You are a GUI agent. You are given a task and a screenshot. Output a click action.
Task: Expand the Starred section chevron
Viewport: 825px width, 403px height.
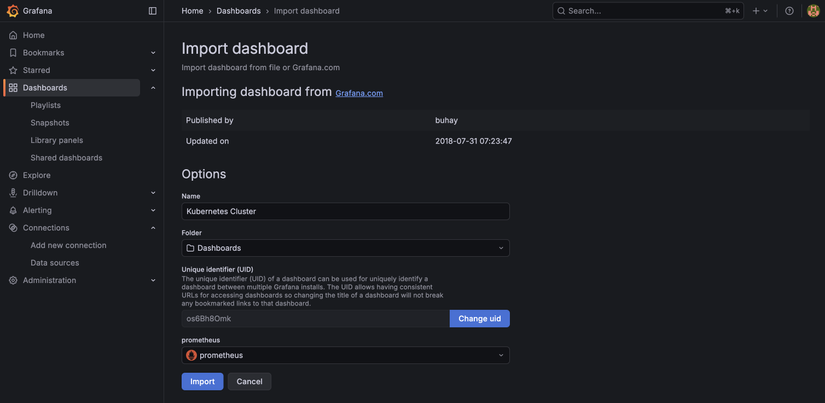coord(153,70)
